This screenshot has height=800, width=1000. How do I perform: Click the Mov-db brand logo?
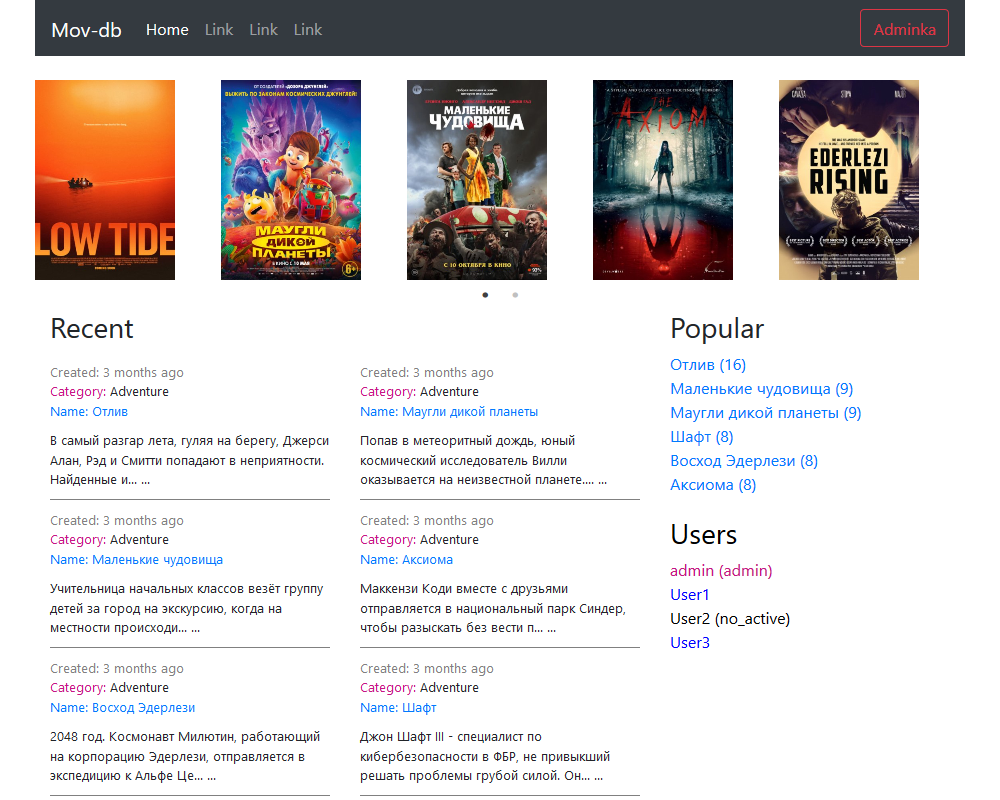click(x=86, y=30)
